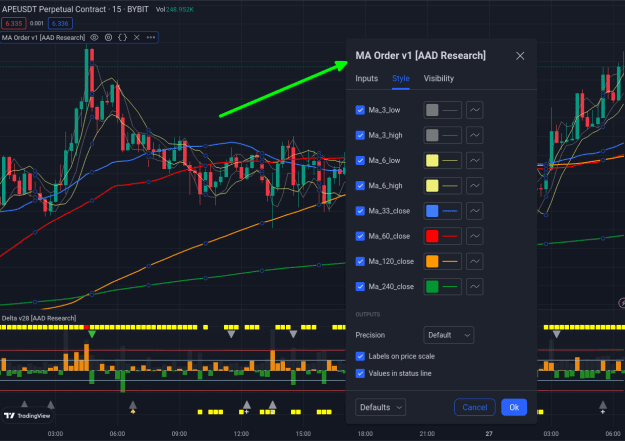Change Ma_33_close plot line style icon

[475, 211]
